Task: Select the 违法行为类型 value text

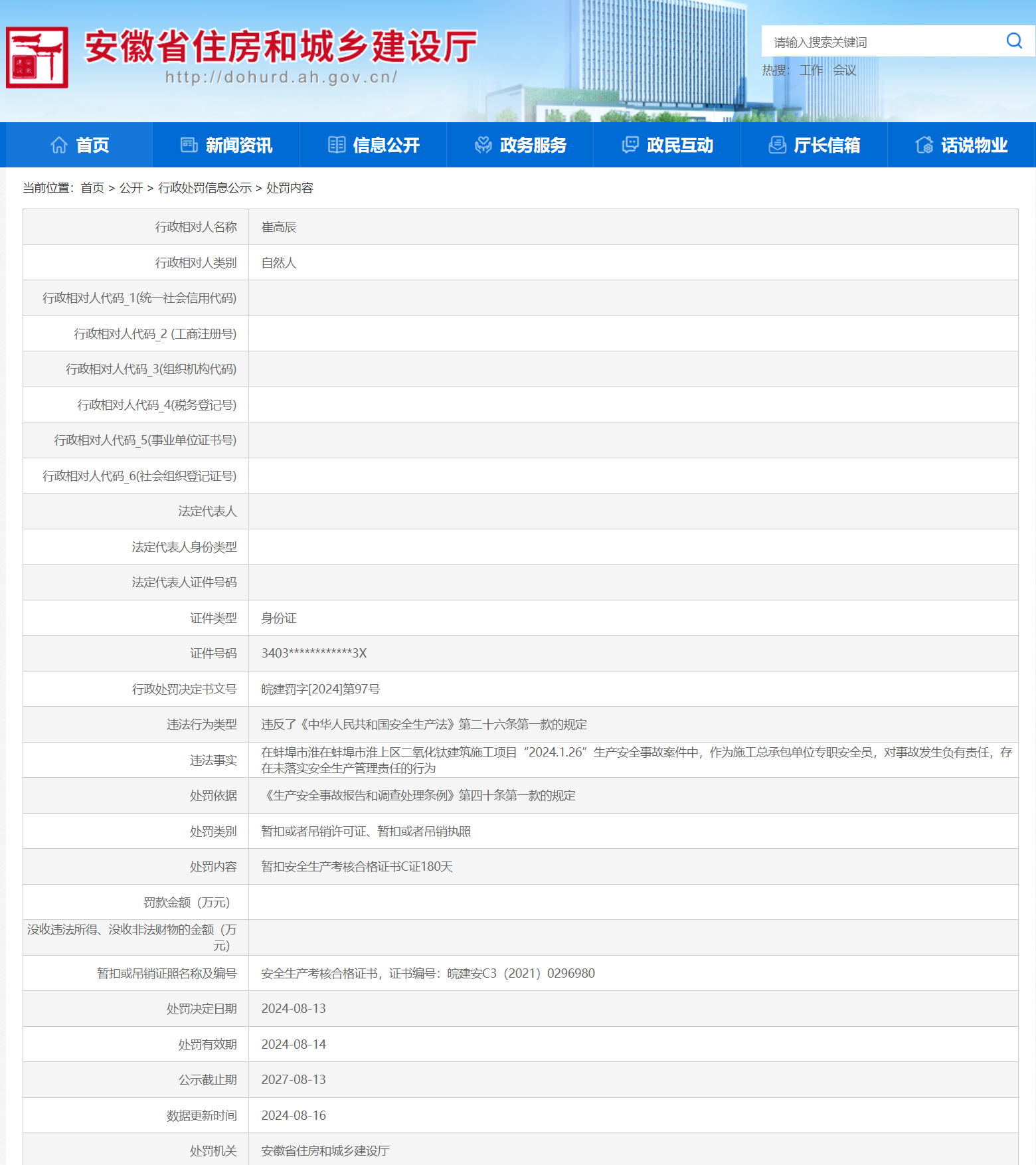Action: click(424, 725)
